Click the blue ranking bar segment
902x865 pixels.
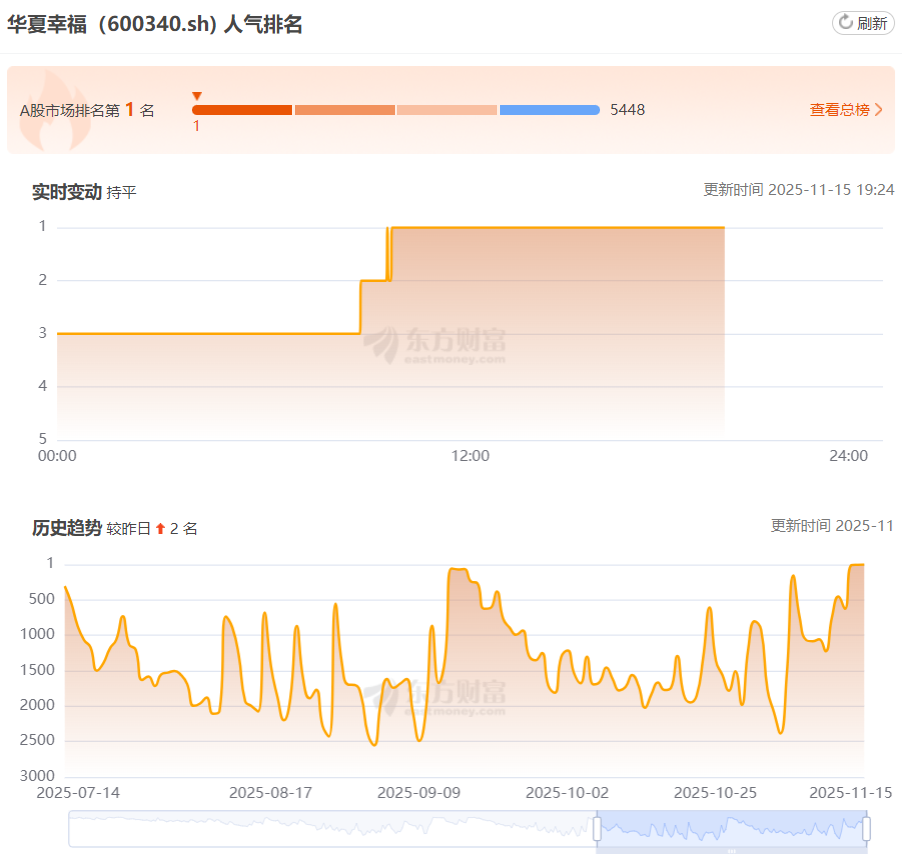coord(549,110)
